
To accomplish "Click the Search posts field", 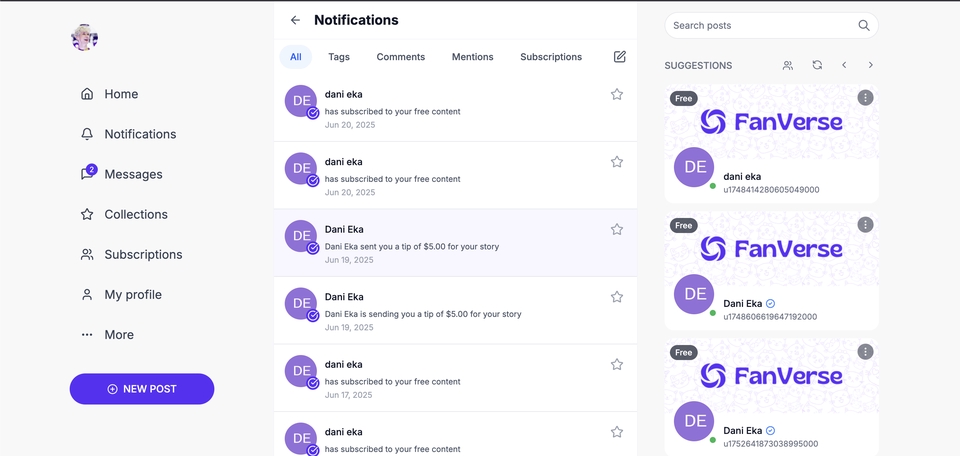I will tap(771, 26).
